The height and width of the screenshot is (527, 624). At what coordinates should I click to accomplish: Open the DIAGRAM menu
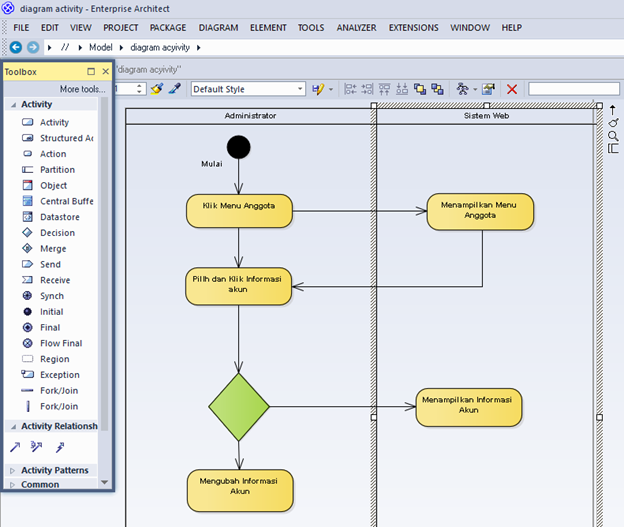[x=218, y=28]
